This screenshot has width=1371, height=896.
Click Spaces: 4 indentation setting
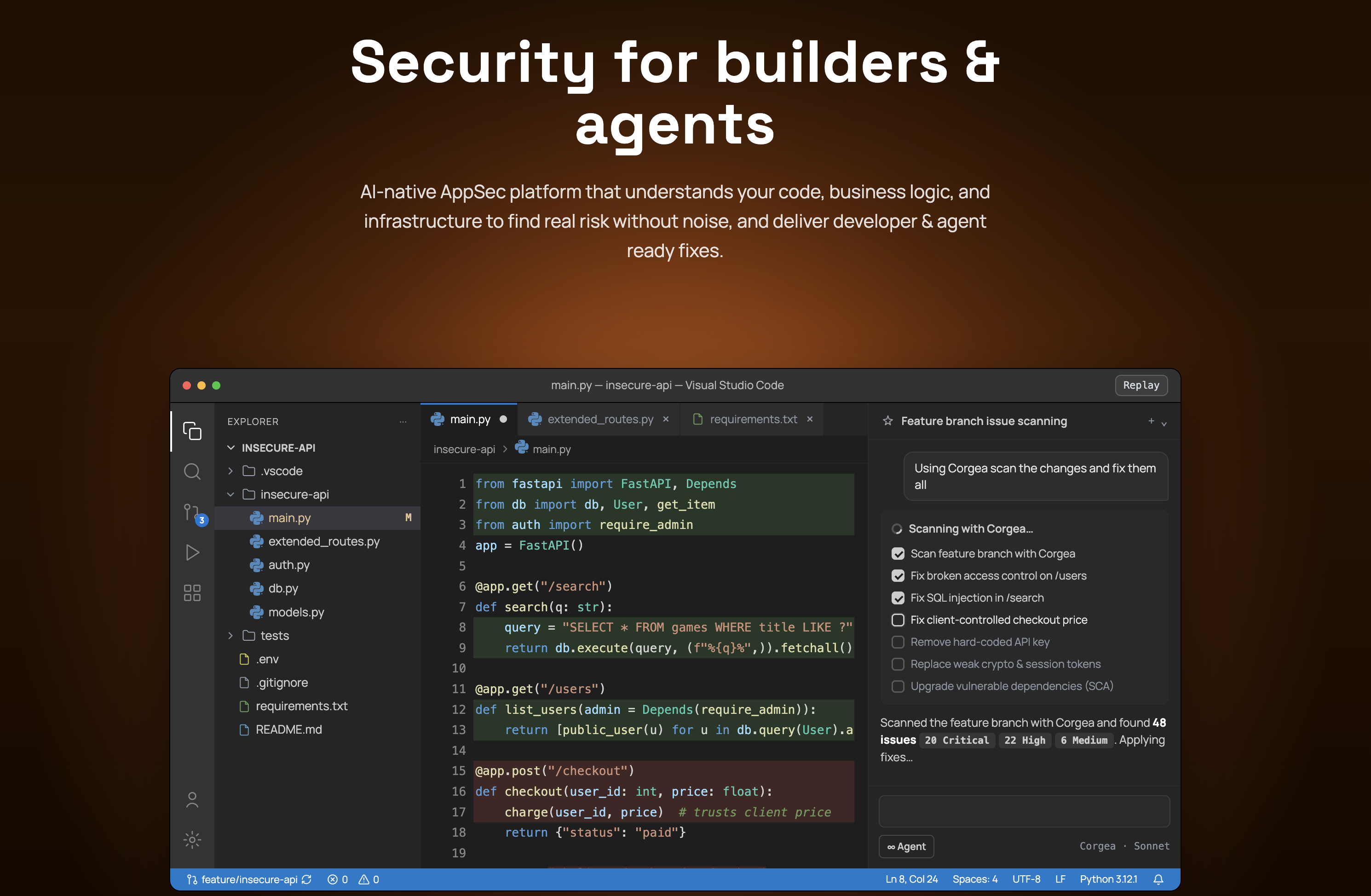click(x=975, y=879)
